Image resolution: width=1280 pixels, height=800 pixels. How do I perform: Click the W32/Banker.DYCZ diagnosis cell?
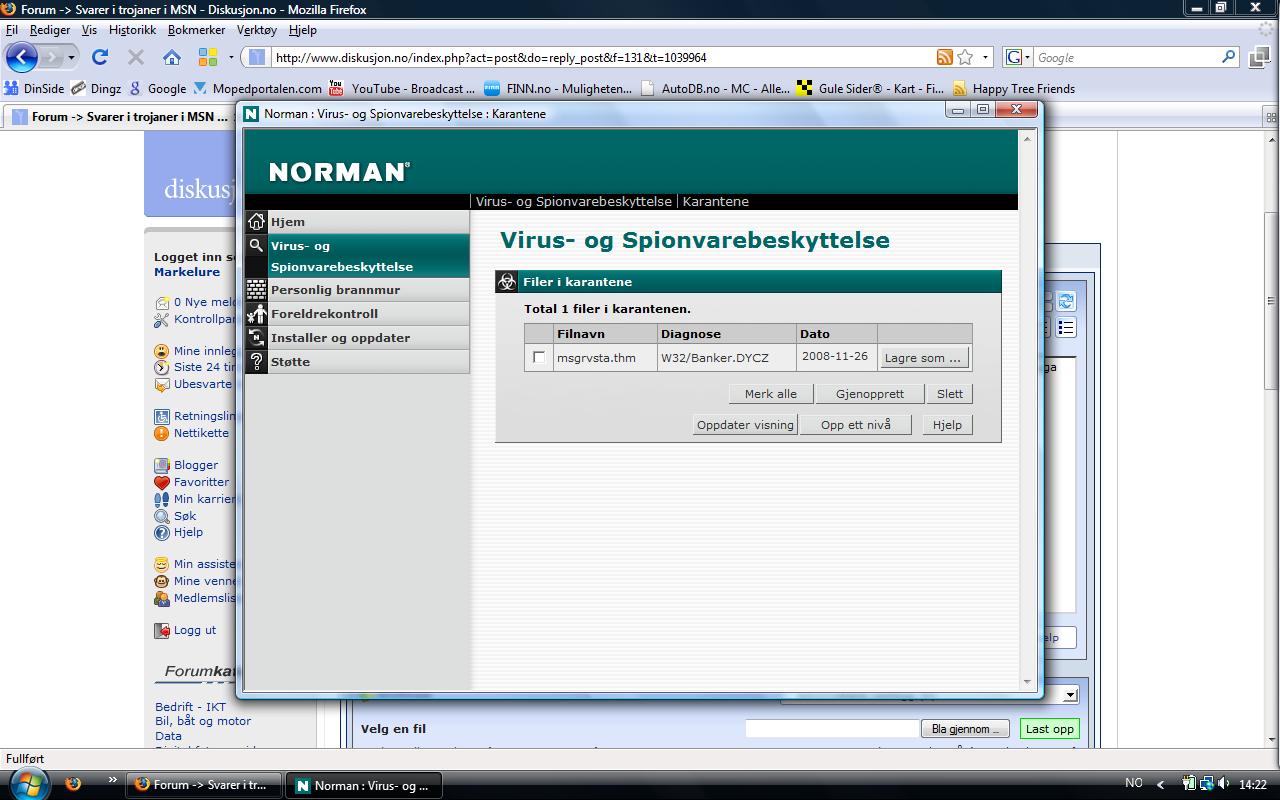point(726,357)
